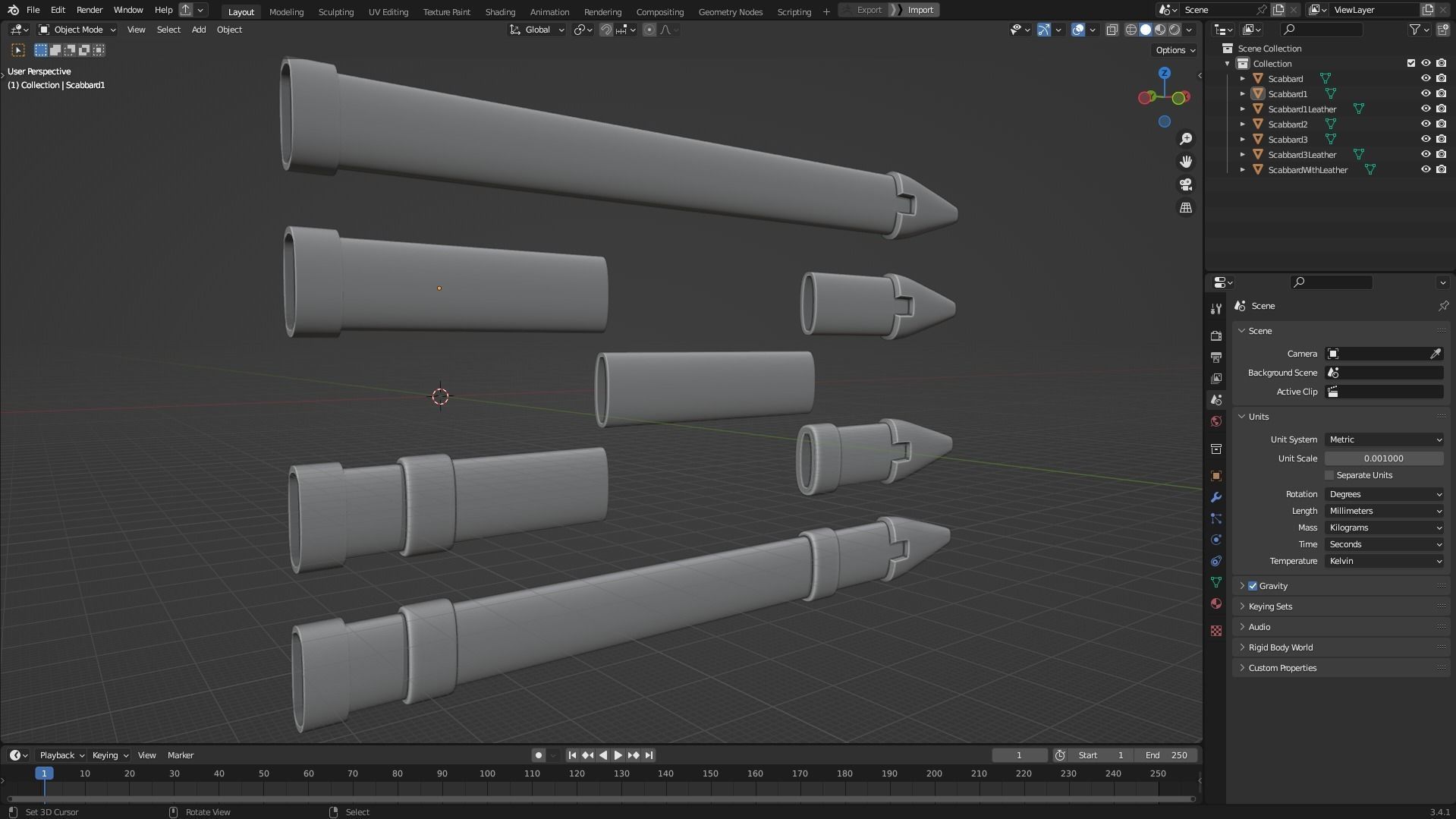
Task: Click the Unit Scale value slider
Action: [x=1384, y=458]
